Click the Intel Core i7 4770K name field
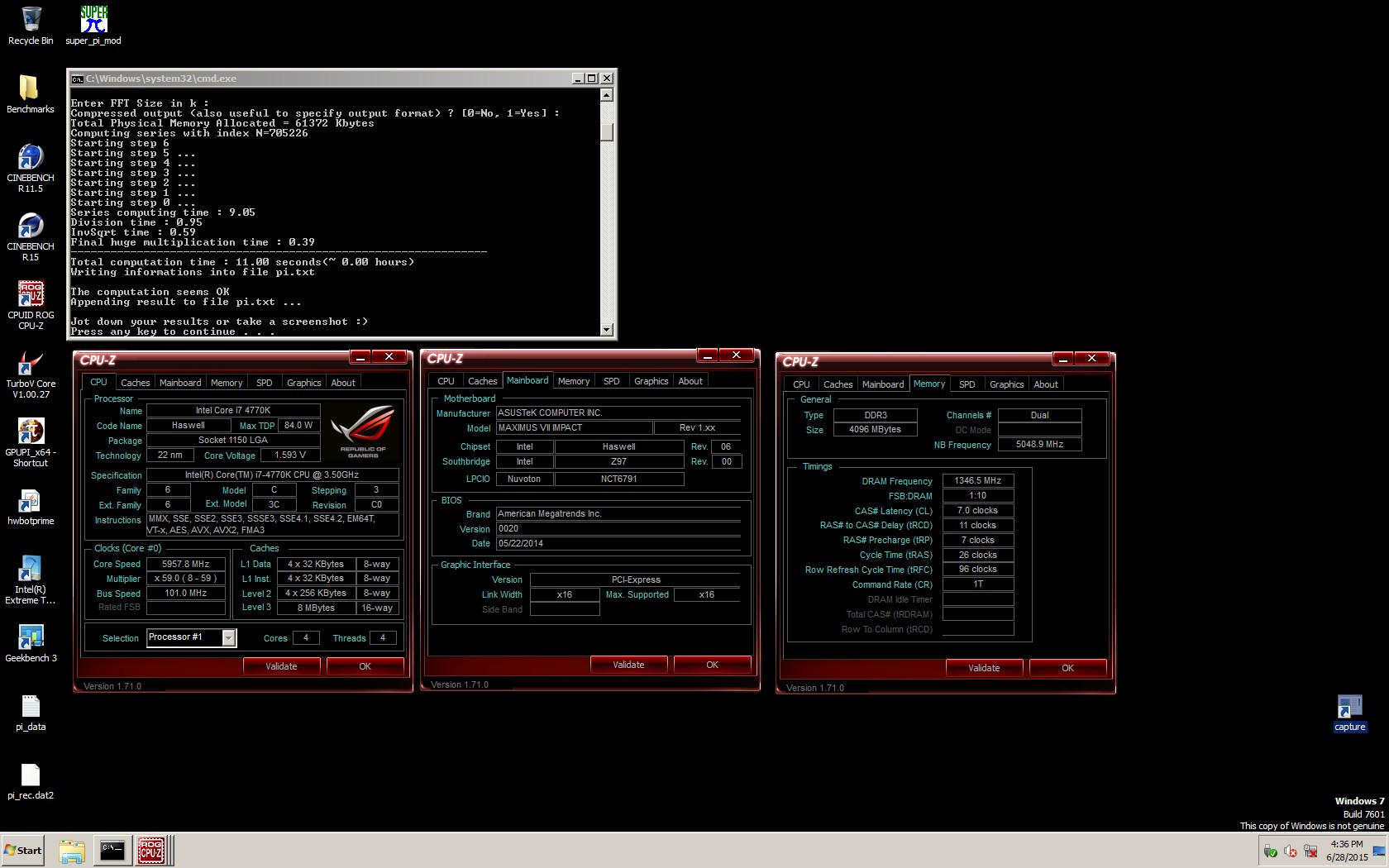The image size is (1389, 868). coord(233,410)
